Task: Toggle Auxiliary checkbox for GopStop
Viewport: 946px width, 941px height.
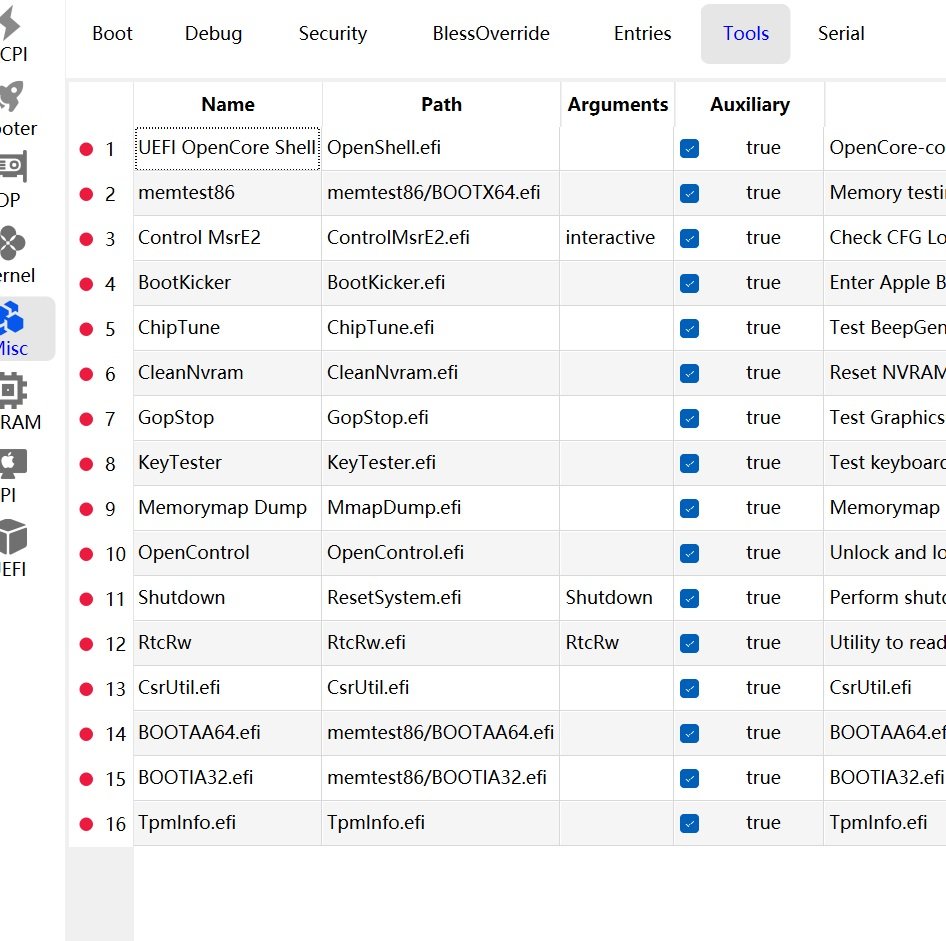Action: [689, 419]
